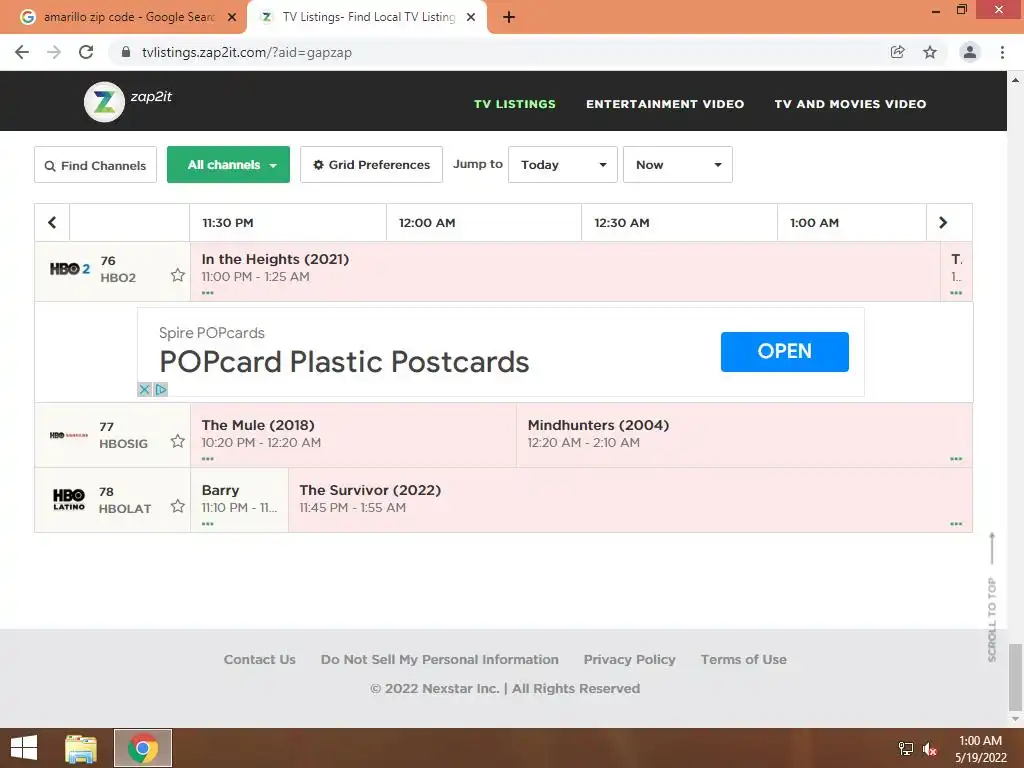Open Chrome three-dot menu
Image resolution: width=1024 pixels, height=768 pixels.
click(1002, 52)
